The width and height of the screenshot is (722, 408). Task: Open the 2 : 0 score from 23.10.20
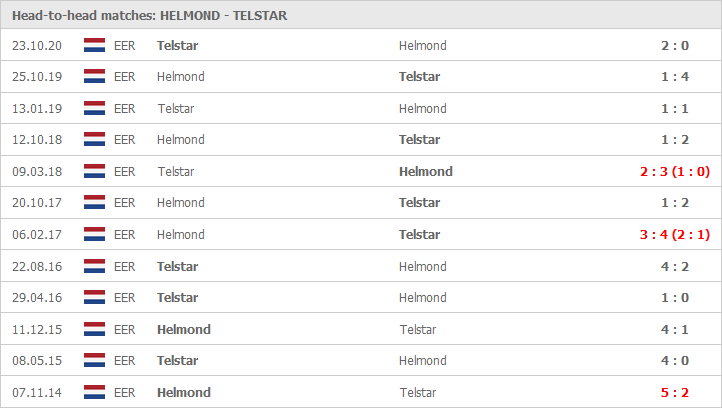pyautogui.click(x=675, y=46)
